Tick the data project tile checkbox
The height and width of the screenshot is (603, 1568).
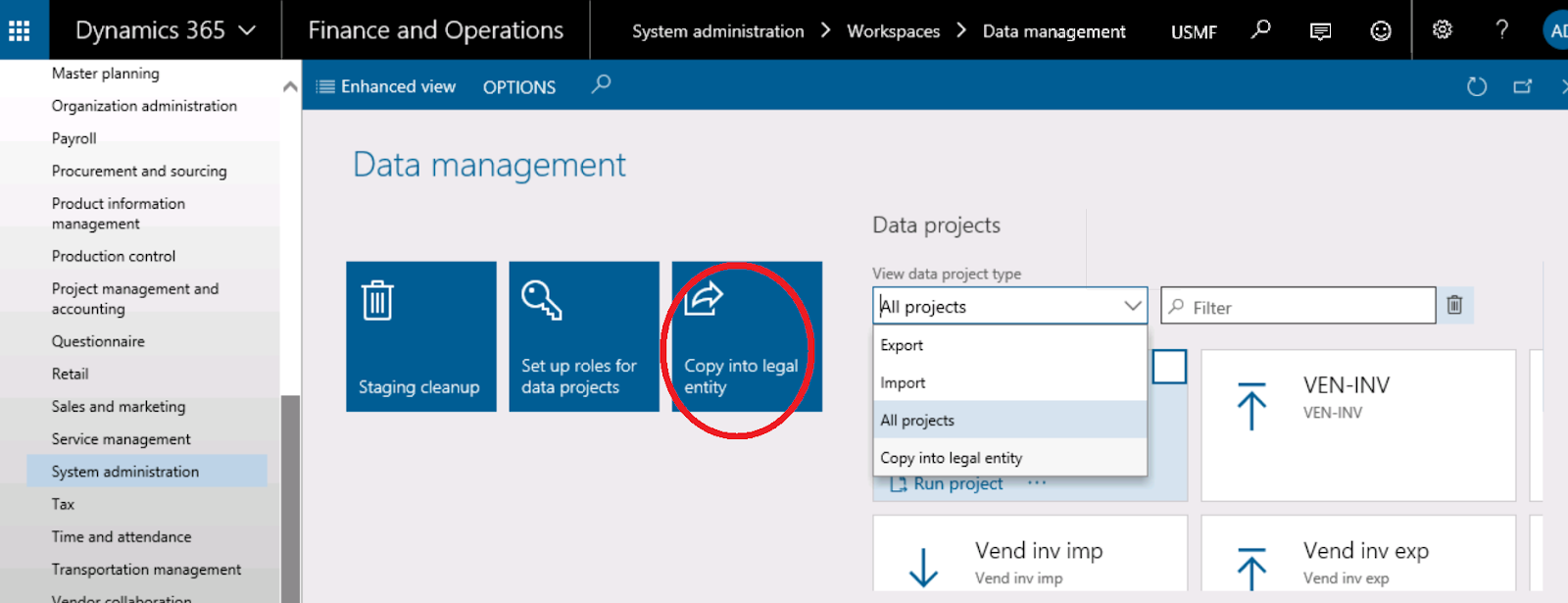[x=1169, y=367]
